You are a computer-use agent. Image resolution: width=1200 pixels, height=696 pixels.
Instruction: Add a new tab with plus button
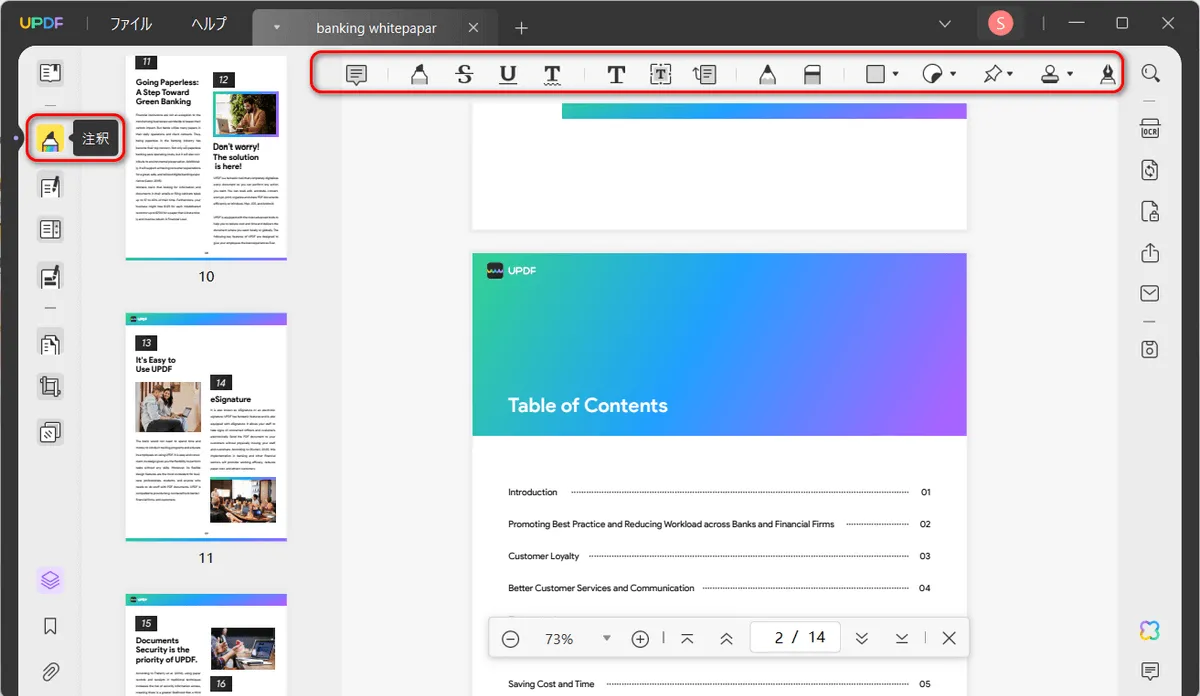(521, 28)
